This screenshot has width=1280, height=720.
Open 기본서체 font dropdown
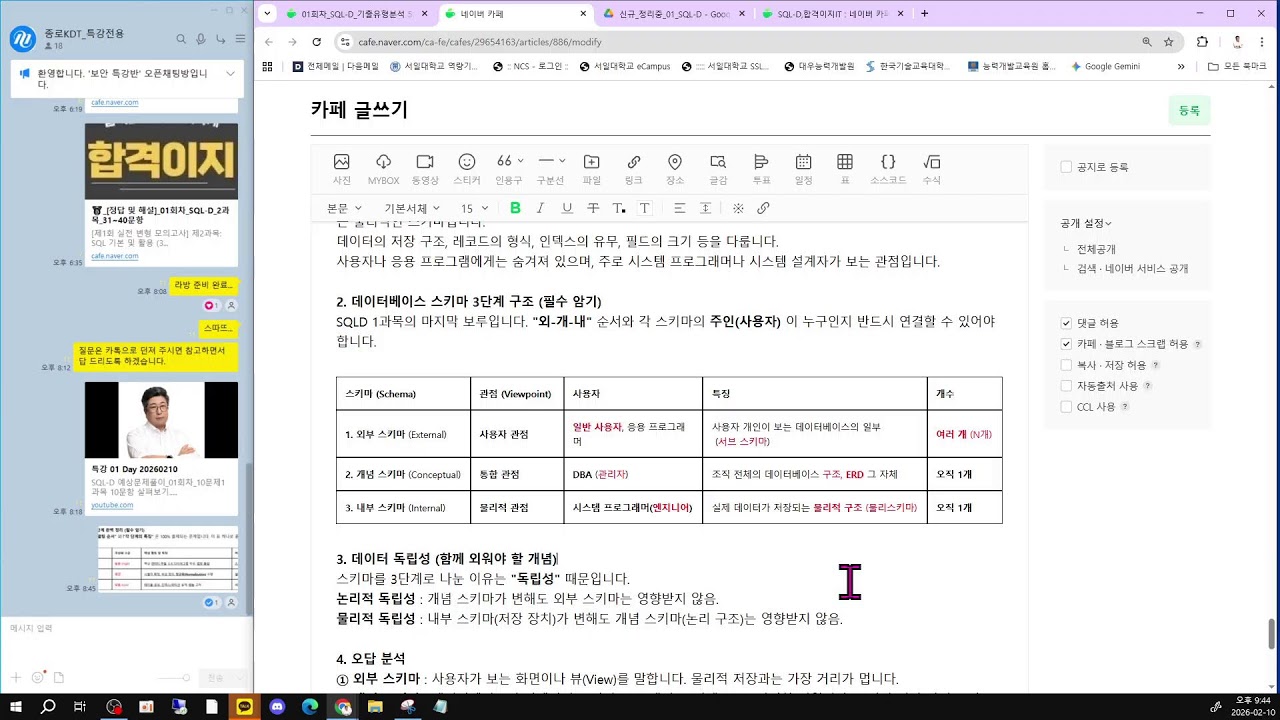(x=411, y=208)
